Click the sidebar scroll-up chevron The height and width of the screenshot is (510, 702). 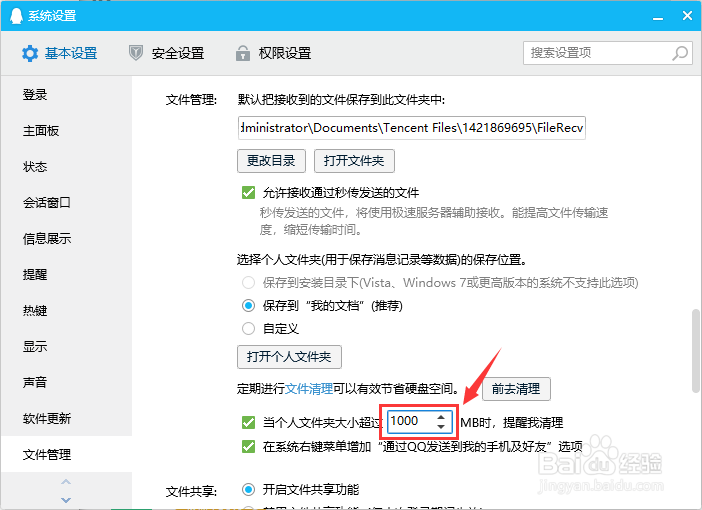point(66,482)
